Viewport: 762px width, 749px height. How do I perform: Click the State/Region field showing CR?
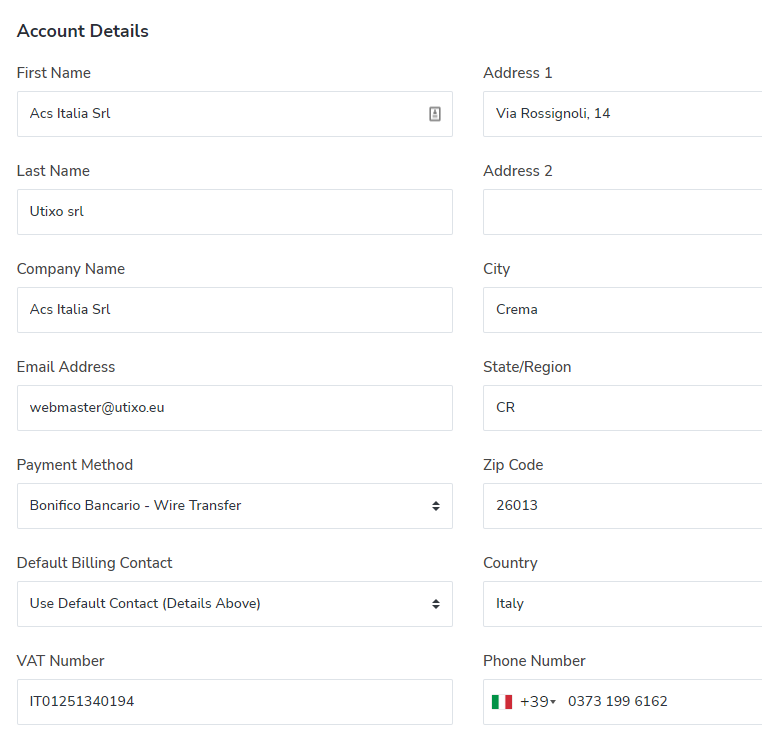click(623, 408)
